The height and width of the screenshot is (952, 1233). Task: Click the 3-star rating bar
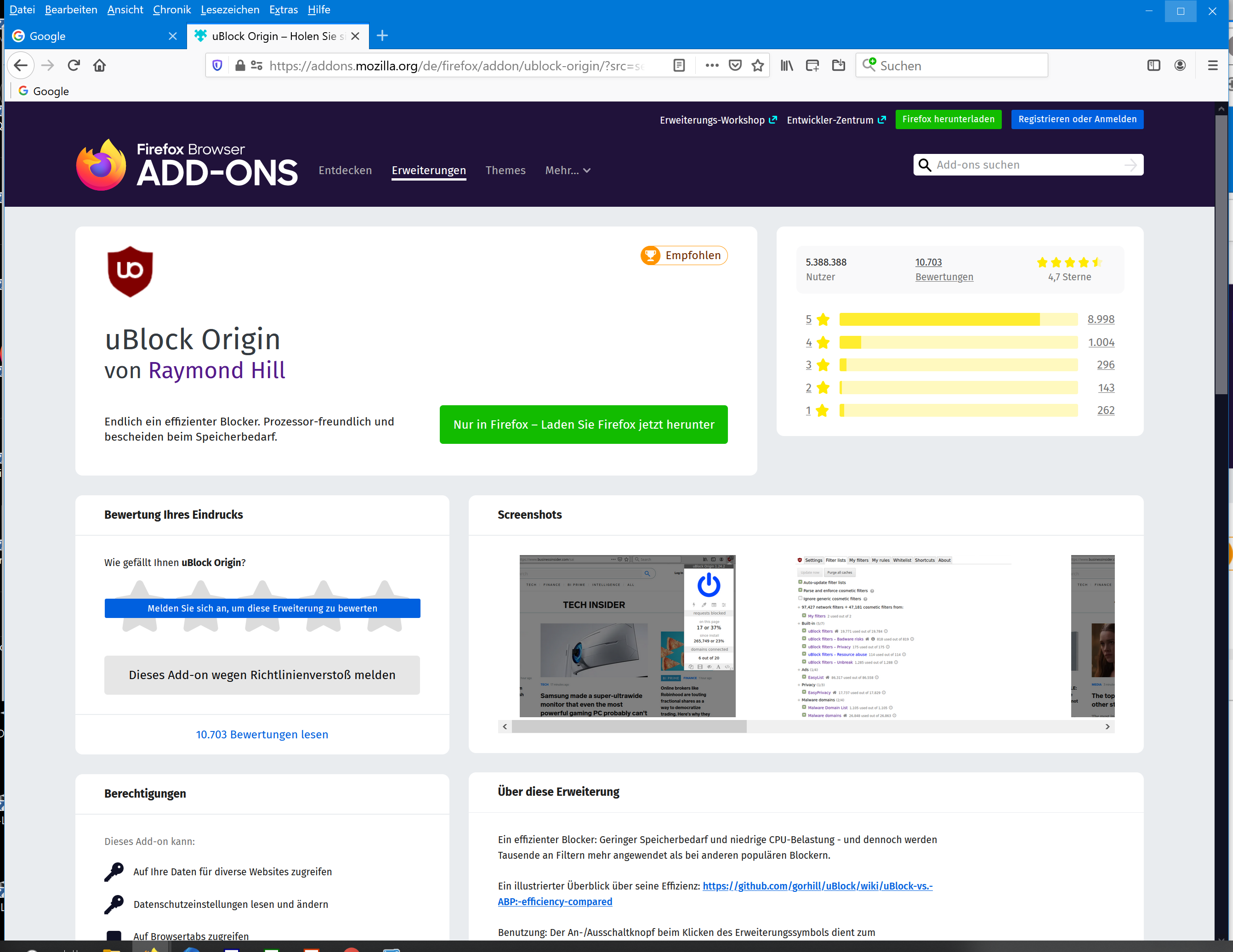pyautogui.click(x=958, y=364)
